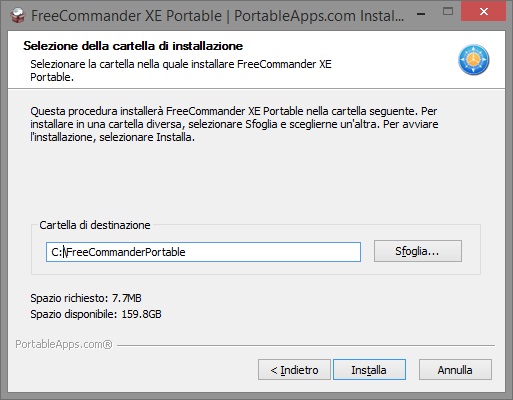Click the window title bar text
The height and width of the screenshot is (400, 513).
coord(217,16)
